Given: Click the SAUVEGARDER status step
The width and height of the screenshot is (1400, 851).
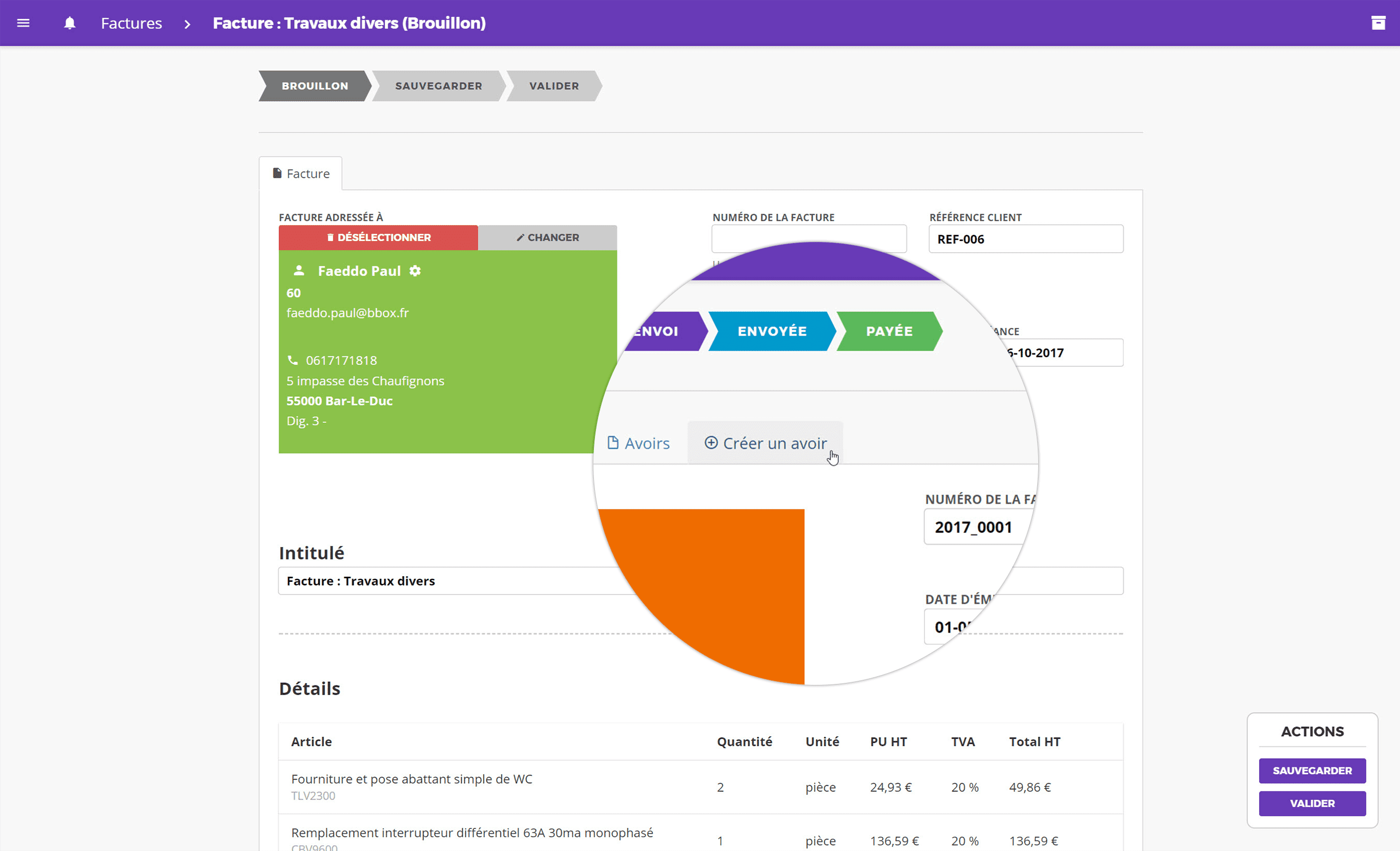Looking at the screenshot, I should [439, 86].
